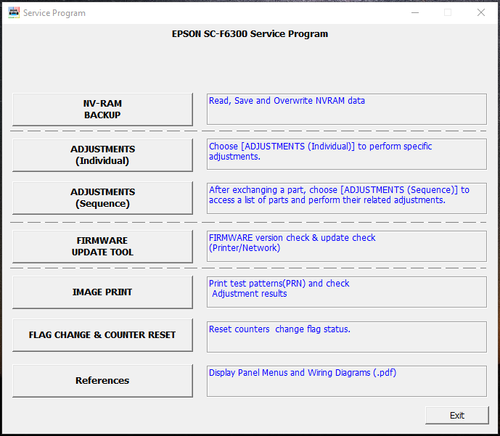Open ADJUSTMENTS (Individual) menu

102,155
